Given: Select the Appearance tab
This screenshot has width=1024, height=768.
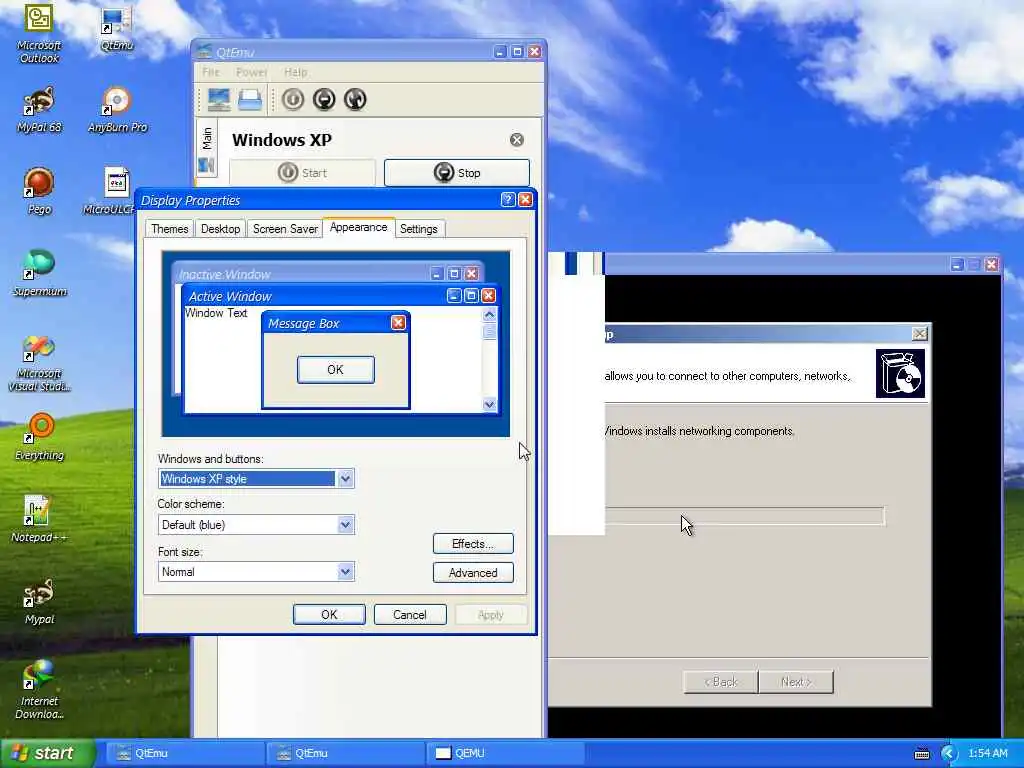Looking at the screenshot, I should 359,227.
